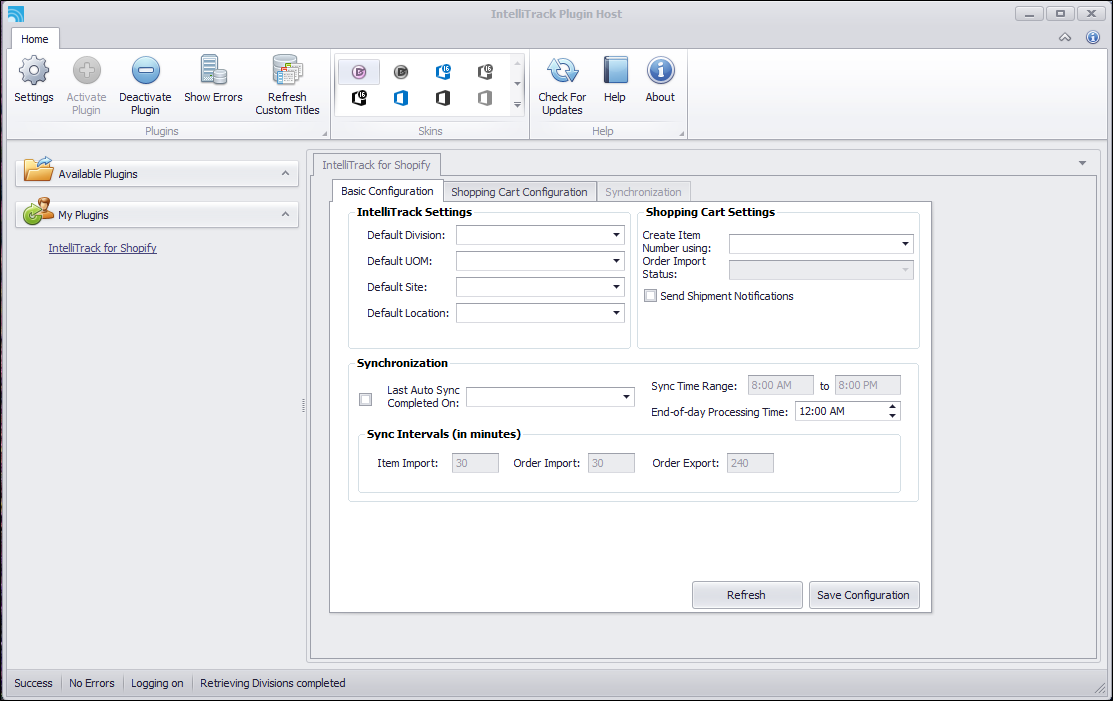
Task: Switch to the Home ribbon tab
Action: click(35, 39)
